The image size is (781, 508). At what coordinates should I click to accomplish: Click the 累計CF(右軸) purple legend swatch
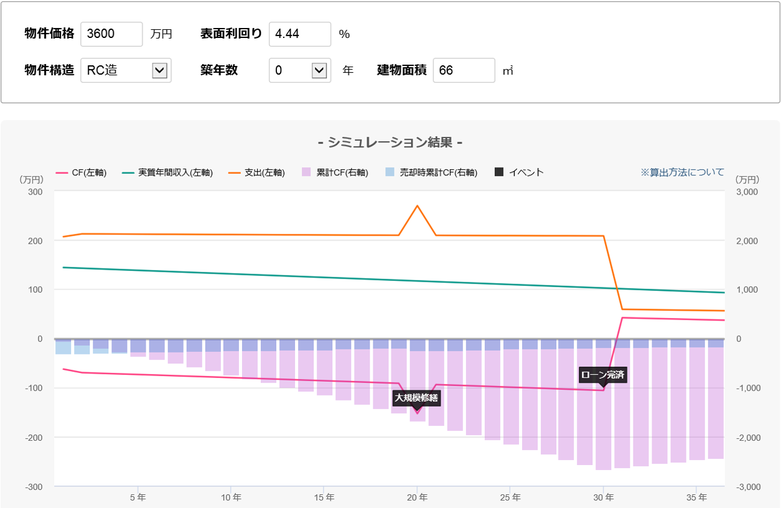coord(306,172)
